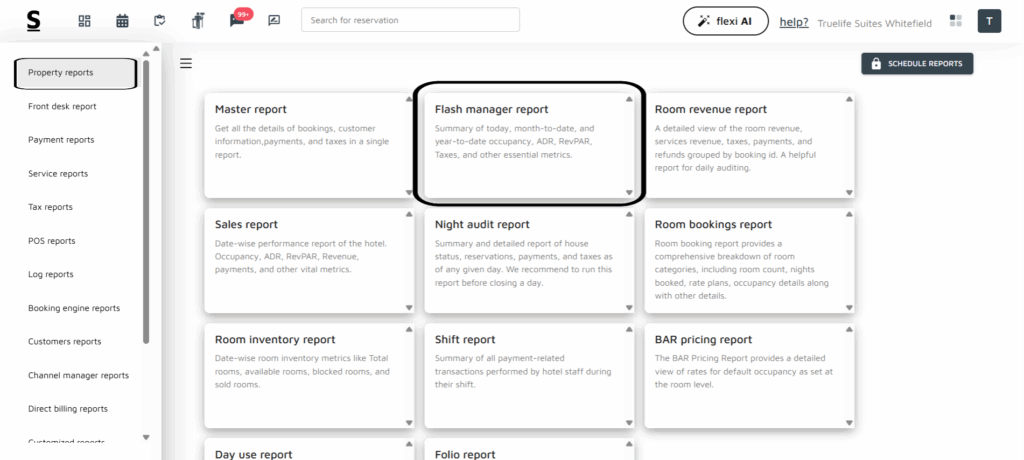Select Front desk report in sidebar
Image resolution: width=1024 pixels, height=460 pixels.
pos(62,106)
